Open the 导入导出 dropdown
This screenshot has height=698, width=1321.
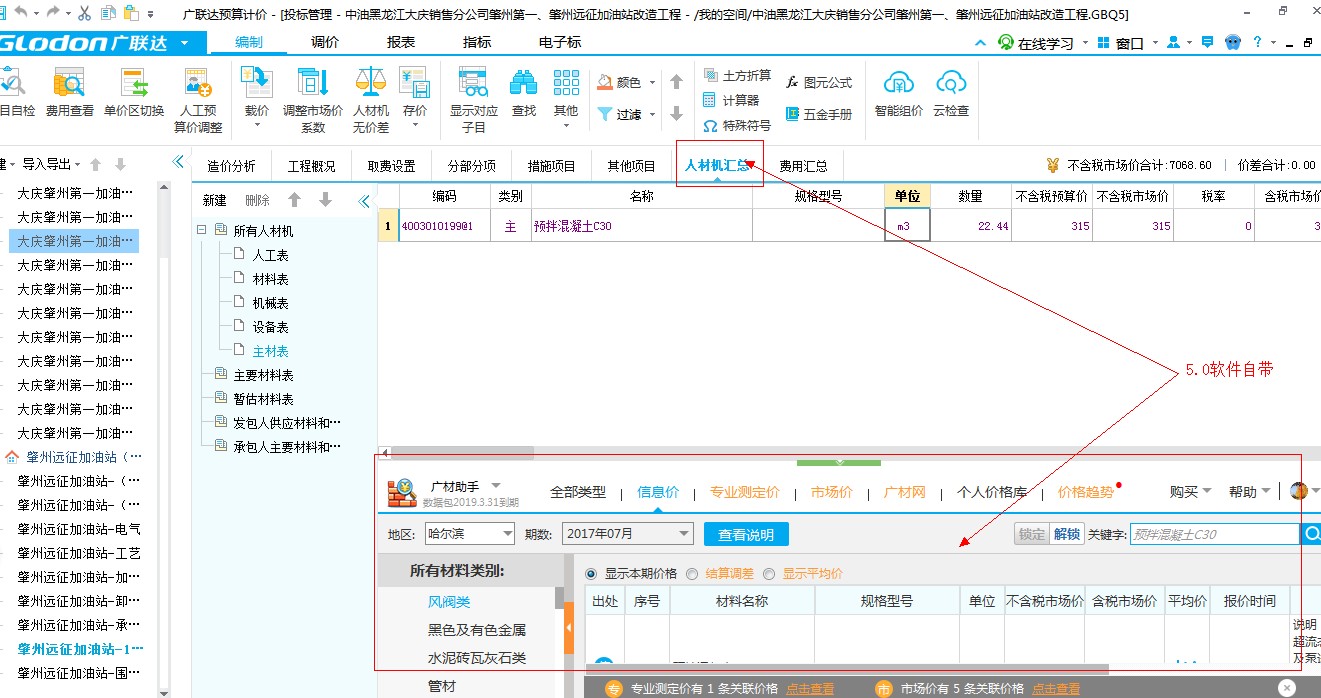[52, 164]
